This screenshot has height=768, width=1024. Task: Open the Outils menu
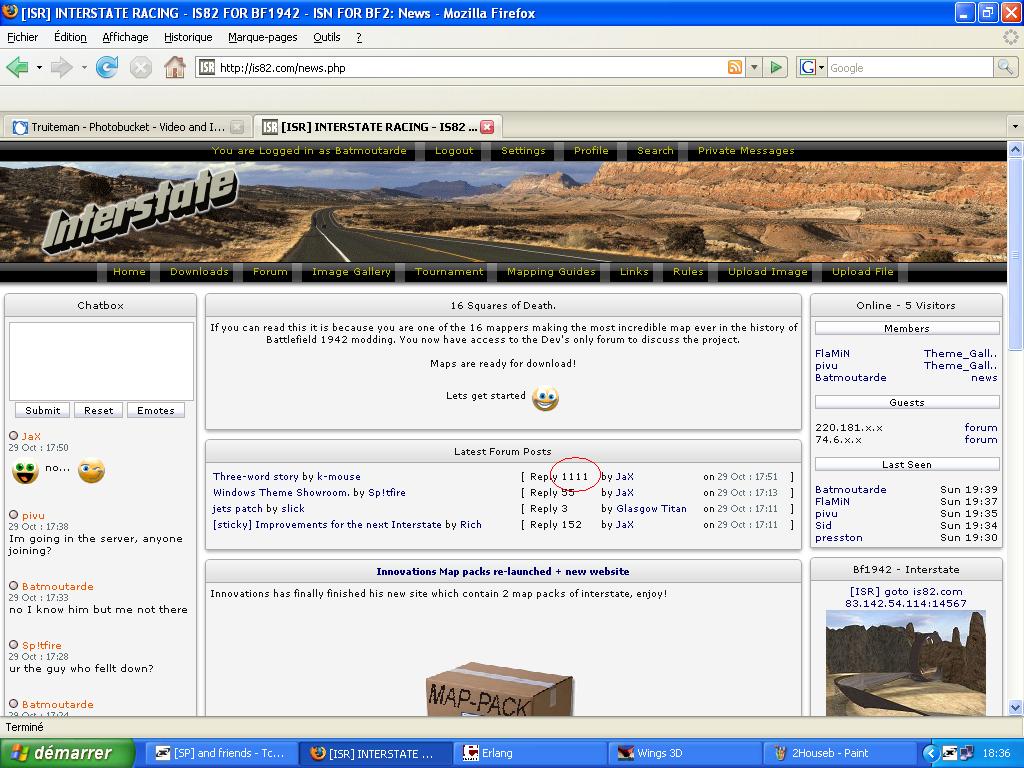click(x=327, y=37)
